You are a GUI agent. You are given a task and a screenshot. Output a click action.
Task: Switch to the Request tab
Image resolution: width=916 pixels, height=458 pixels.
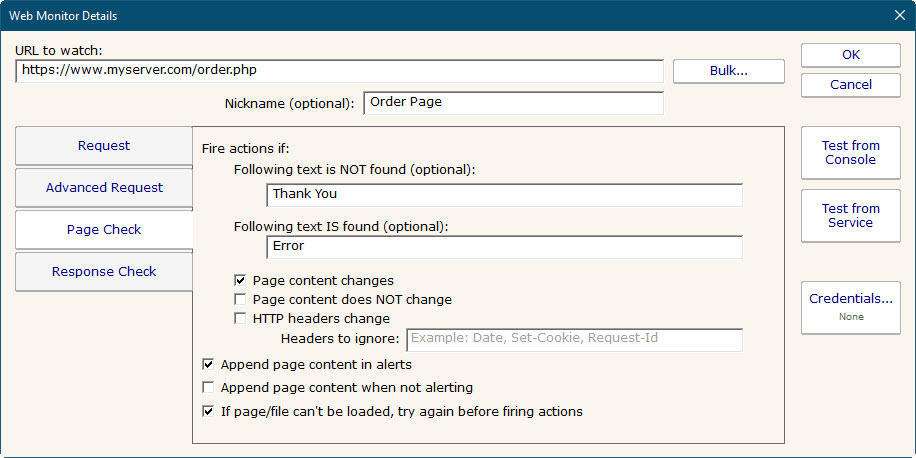coord(104,146)
